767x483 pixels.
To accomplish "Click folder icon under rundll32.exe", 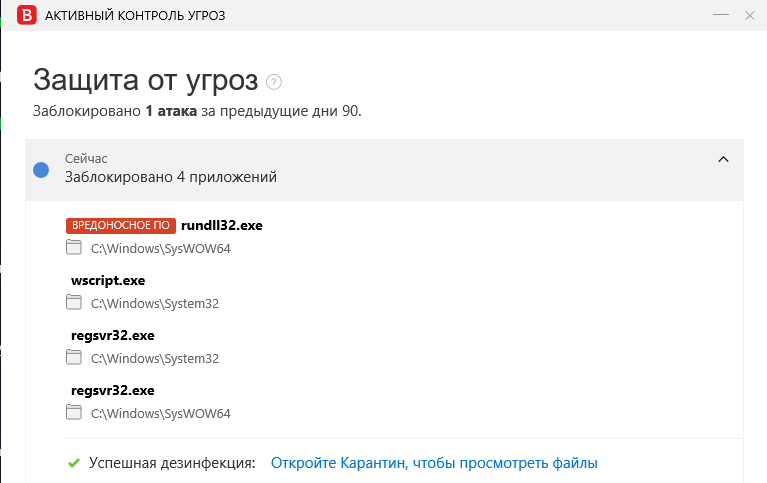I will (73, 248).
